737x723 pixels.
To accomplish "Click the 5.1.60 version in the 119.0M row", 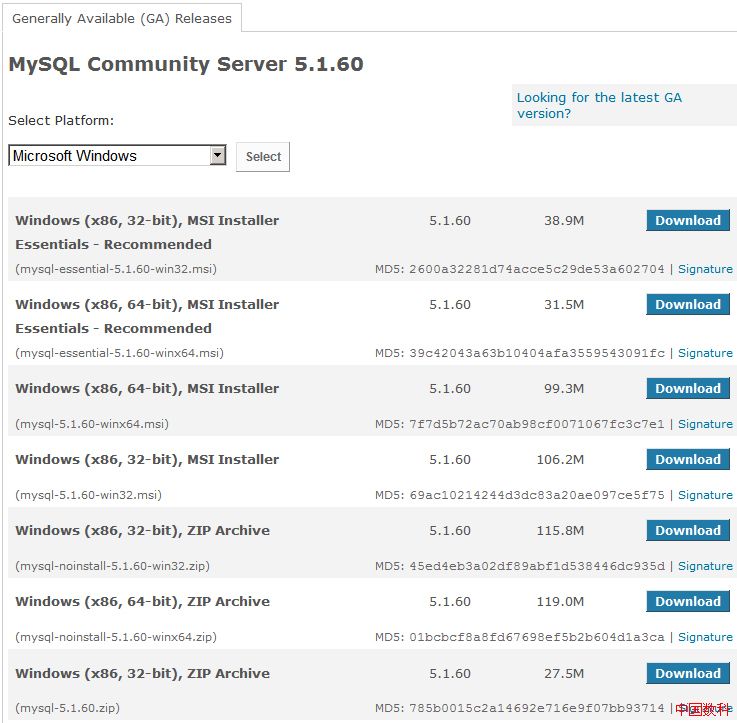I will (x=450, y=602).
